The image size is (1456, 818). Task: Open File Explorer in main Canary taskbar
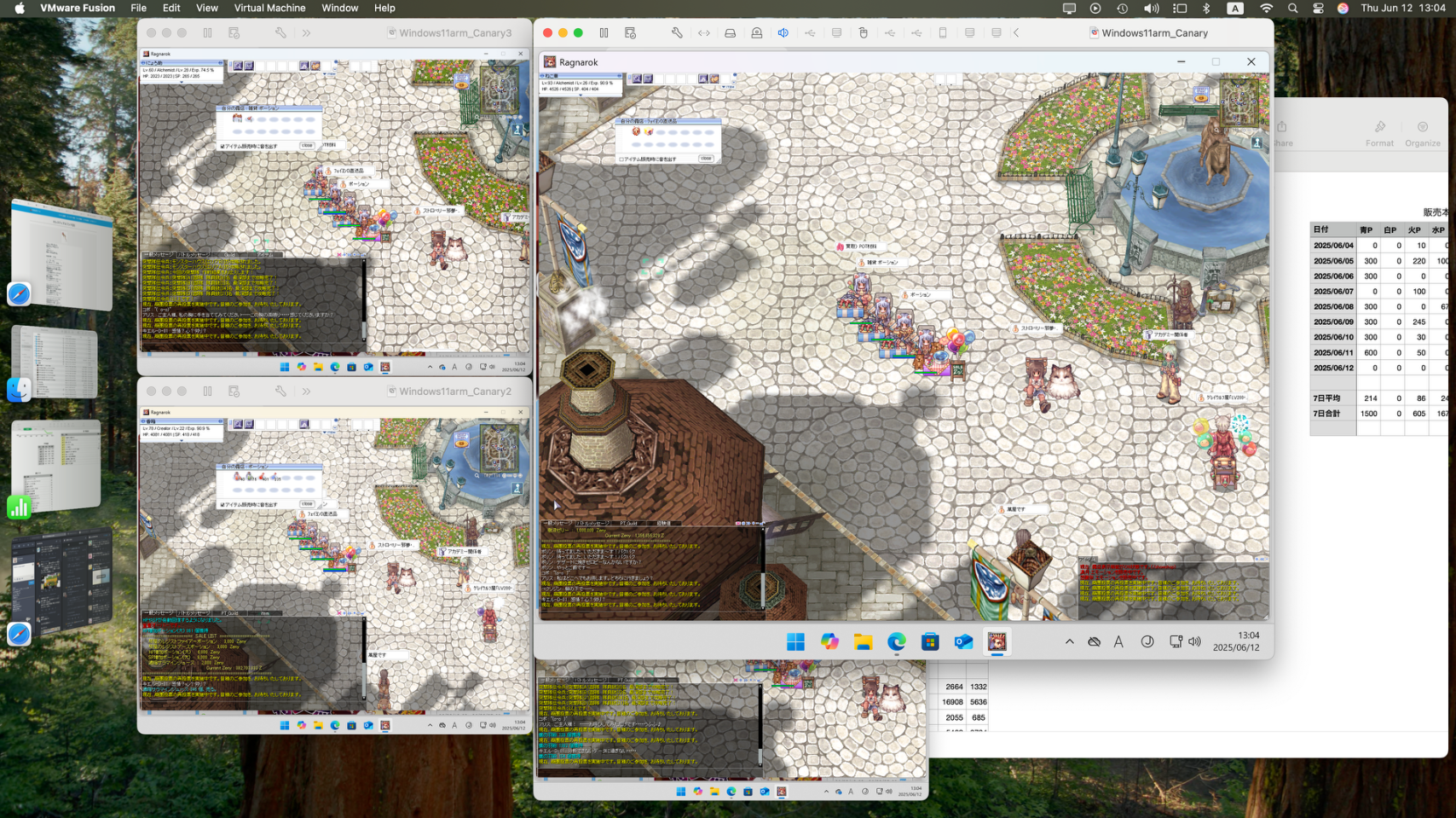[863, 641]
